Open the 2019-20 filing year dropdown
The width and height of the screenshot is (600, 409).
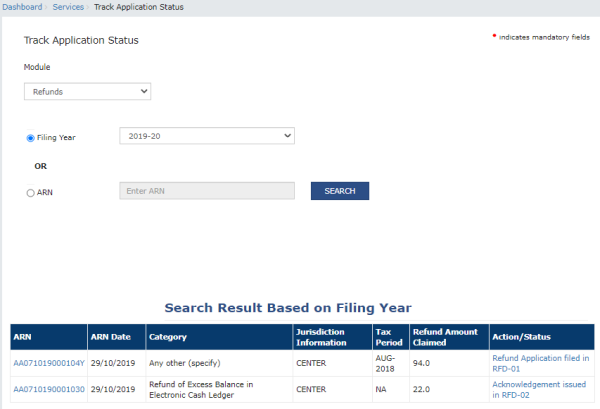206,135
